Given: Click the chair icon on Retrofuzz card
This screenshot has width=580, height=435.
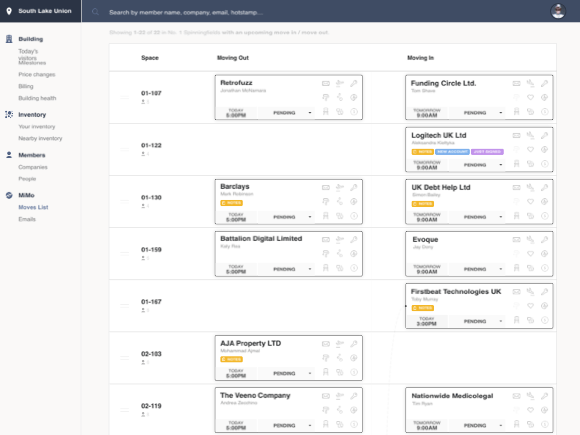Looking at the screenshot, I should [326, 112].
